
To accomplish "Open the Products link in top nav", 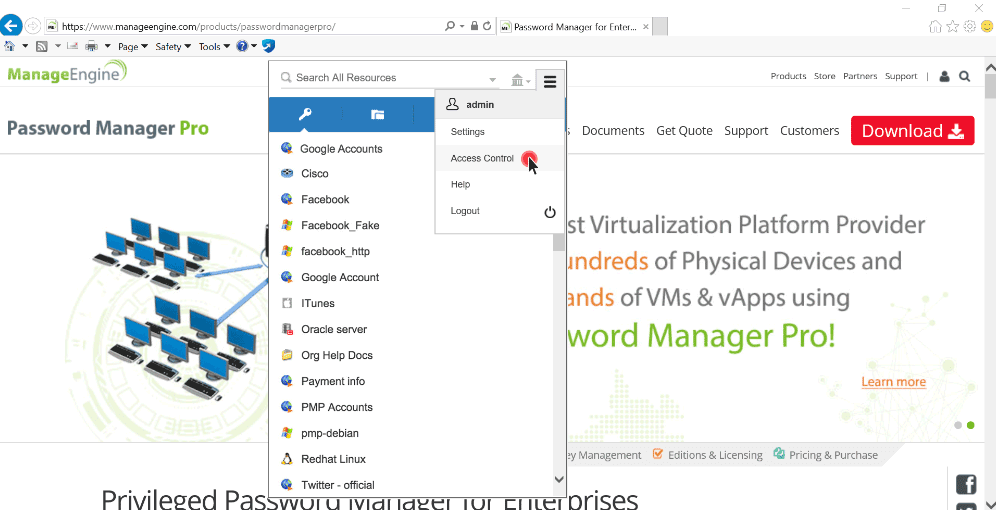I will pyautogui.click(x=788, y=76).
